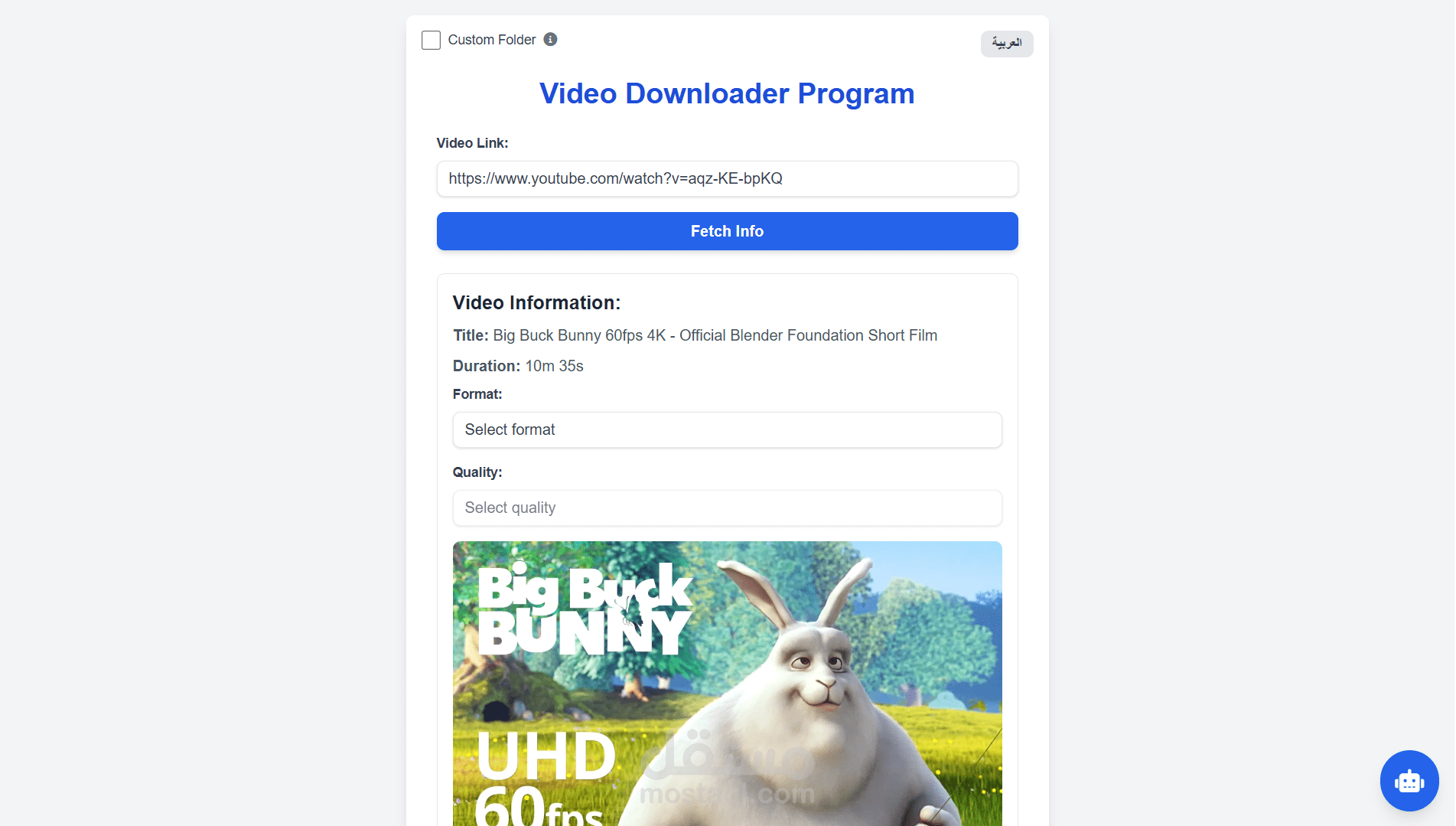
Task: Open the Select format dropdown
Action: (727, 429)
